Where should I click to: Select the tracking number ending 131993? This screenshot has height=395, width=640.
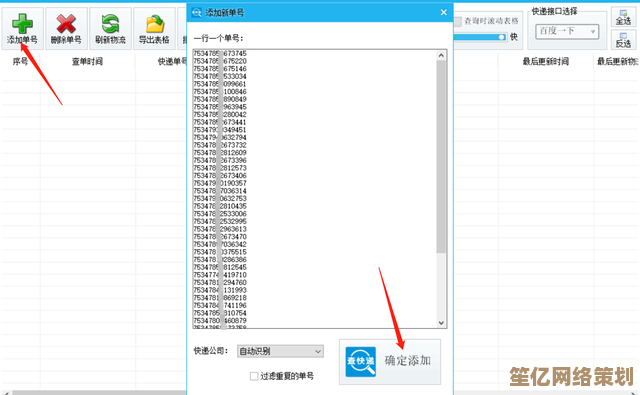(x=220, y=290)
